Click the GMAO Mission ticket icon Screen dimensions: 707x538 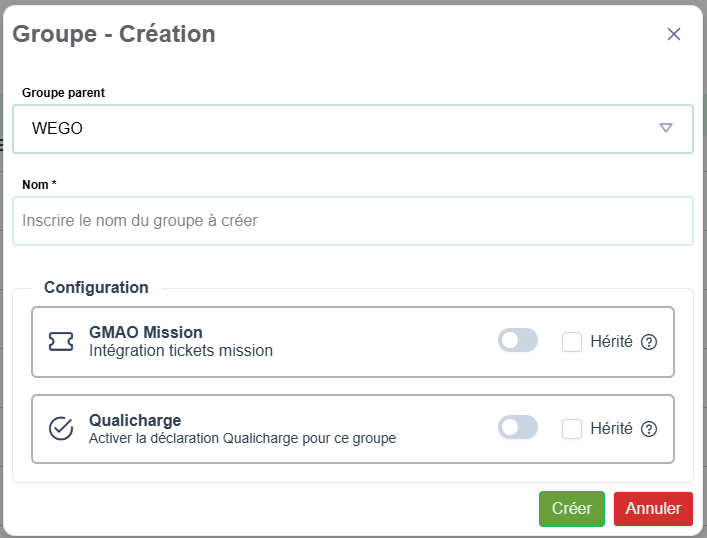(61, 342)
